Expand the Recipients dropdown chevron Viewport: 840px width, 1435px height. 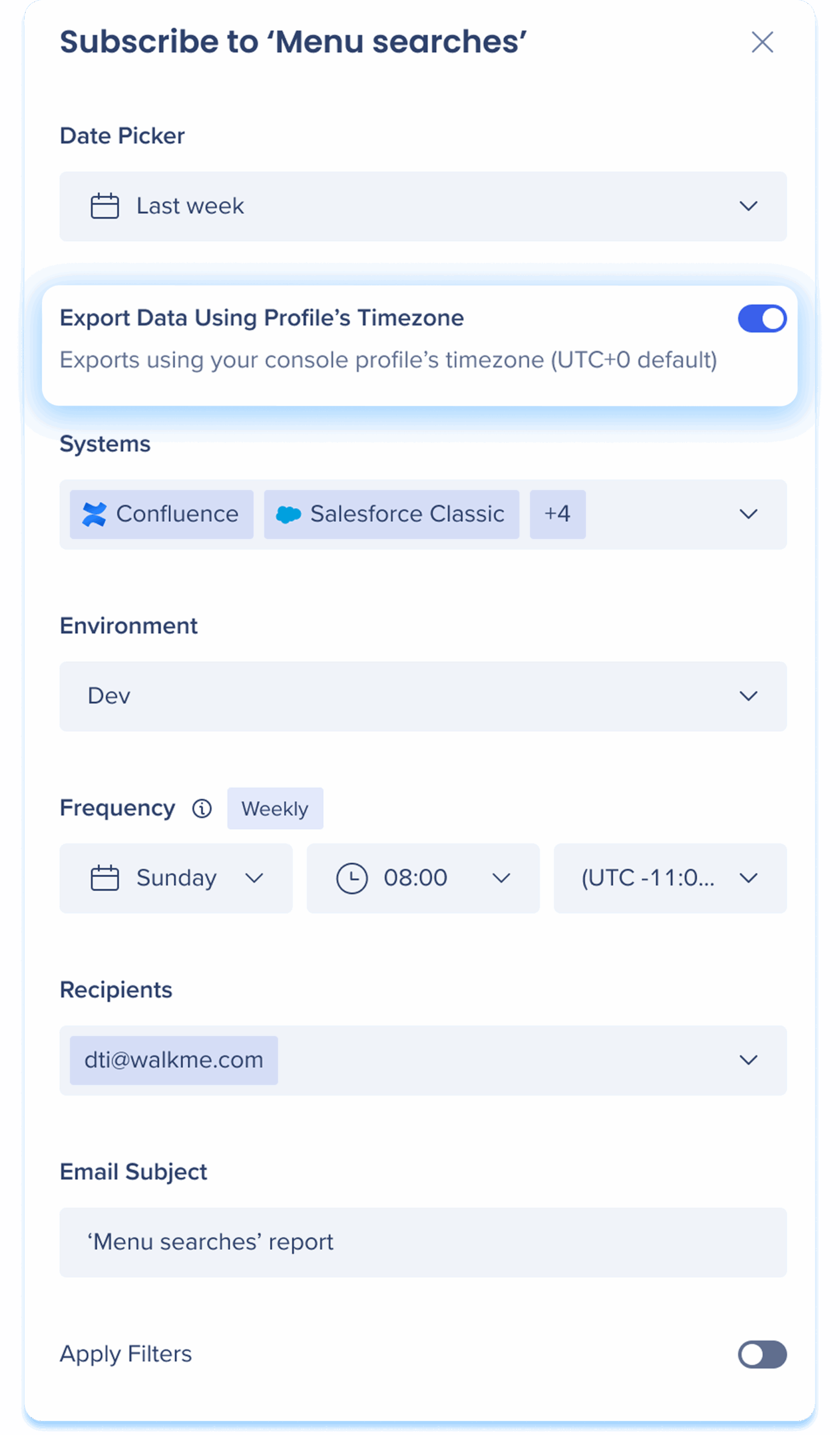[x=748, y=1060]
